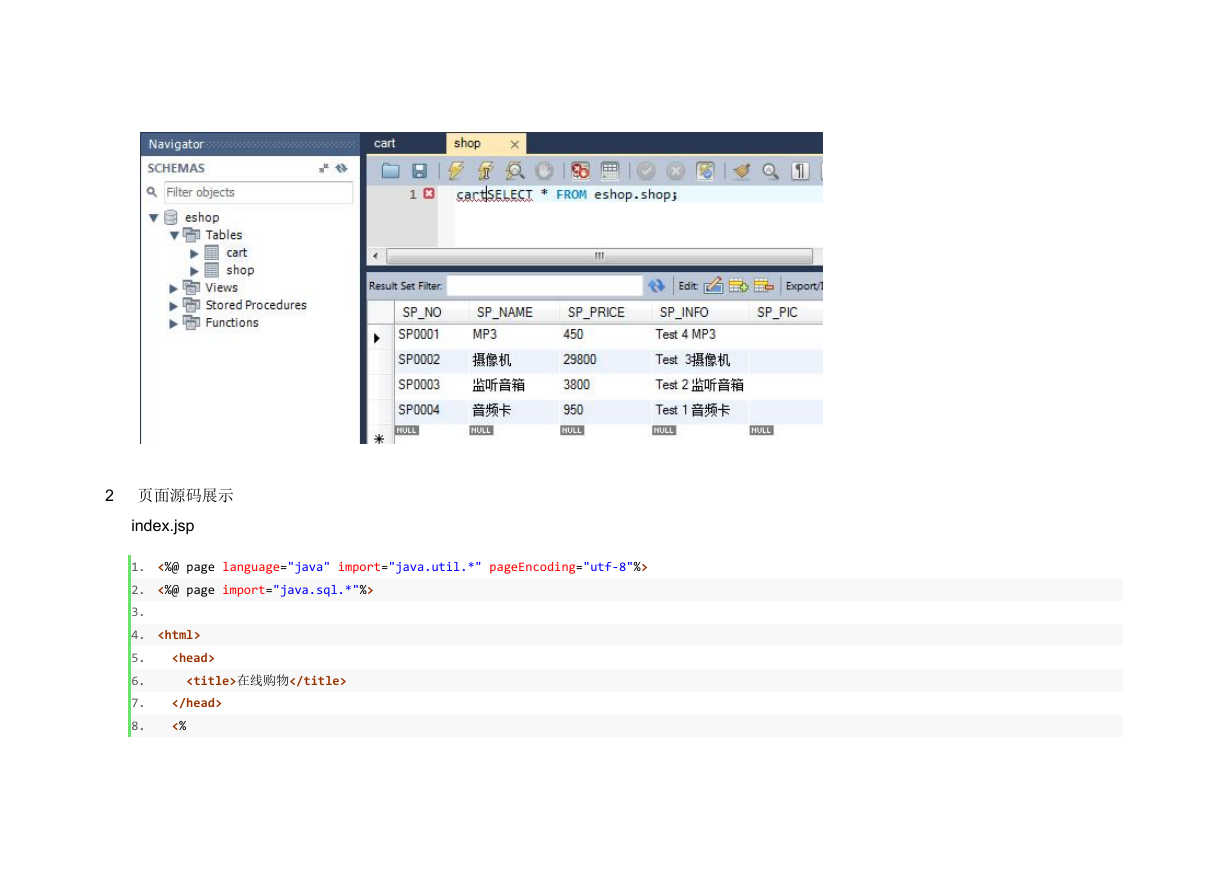Expand the shop table node

[195, 270]
